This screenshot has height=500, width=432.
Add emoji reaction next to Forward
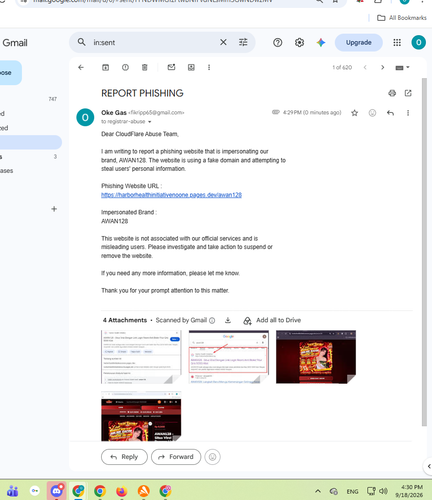pyautogui.click(x=212, y=457)
